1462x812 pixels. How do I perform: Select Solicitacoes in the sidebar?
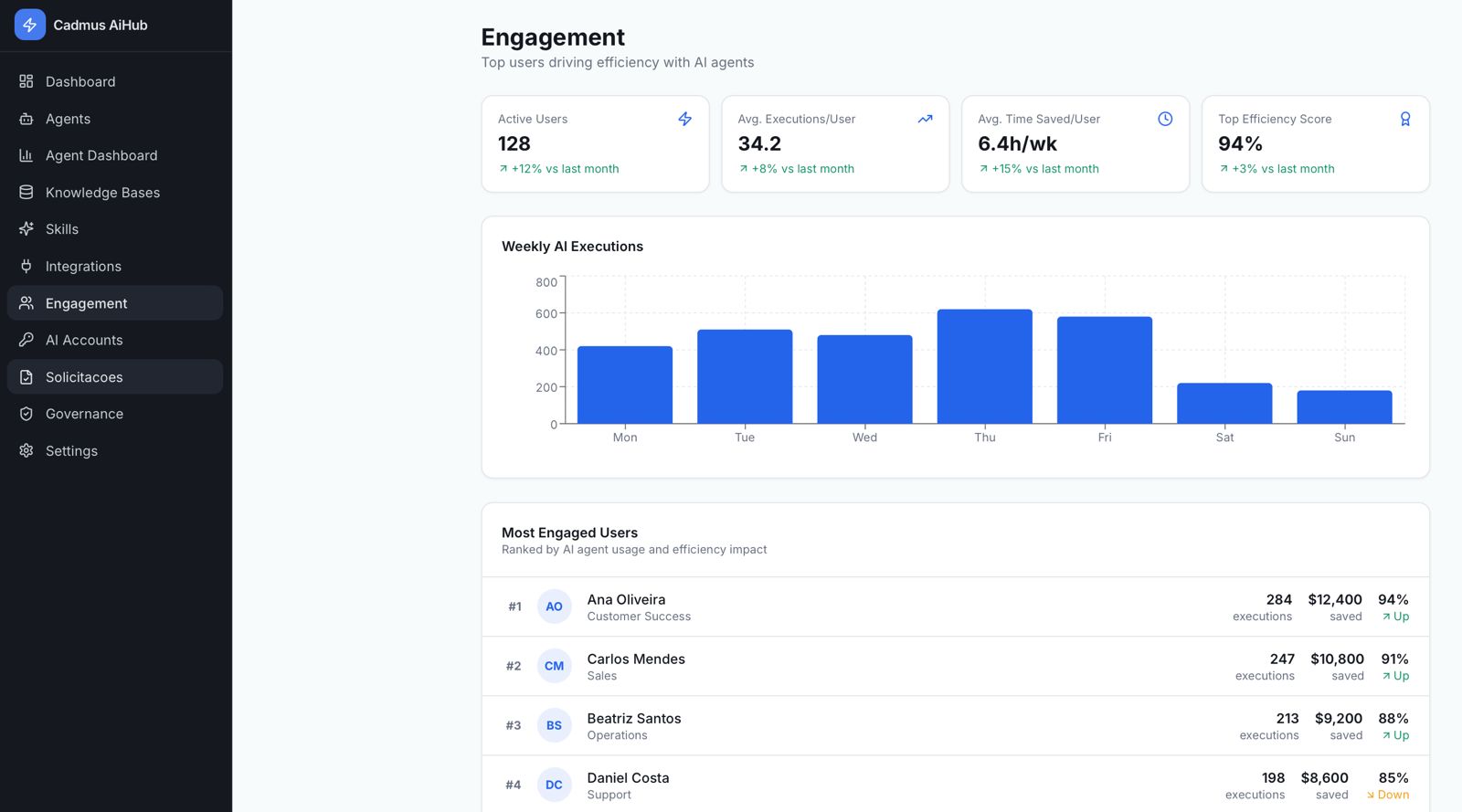coord(115,377)
